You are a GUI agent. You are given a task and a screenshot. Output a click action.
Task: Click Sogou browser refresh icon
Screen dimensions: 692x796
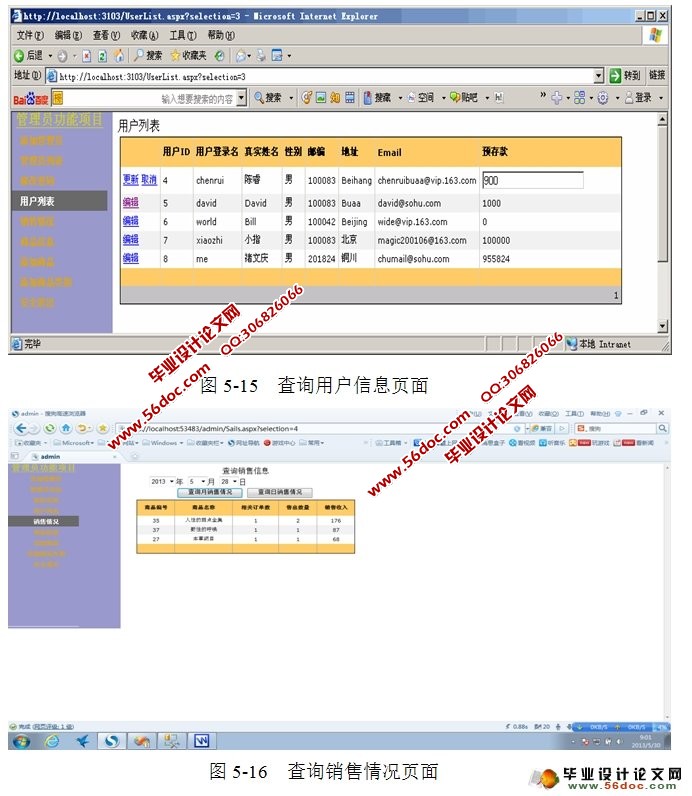[x=49, y=428]
